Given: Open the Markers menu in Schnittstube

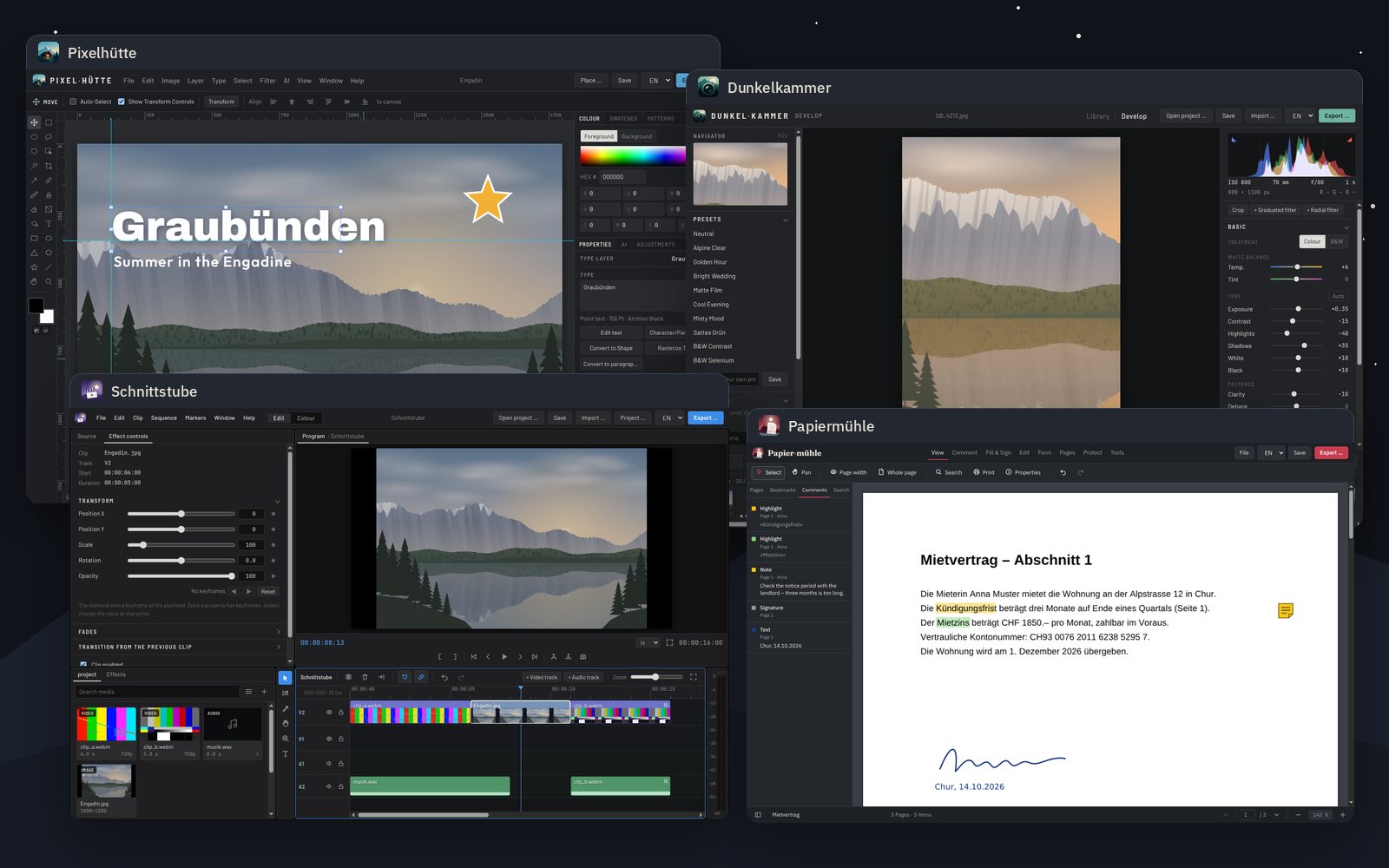Looking at the screenshot, I should [x=195, y=418].
